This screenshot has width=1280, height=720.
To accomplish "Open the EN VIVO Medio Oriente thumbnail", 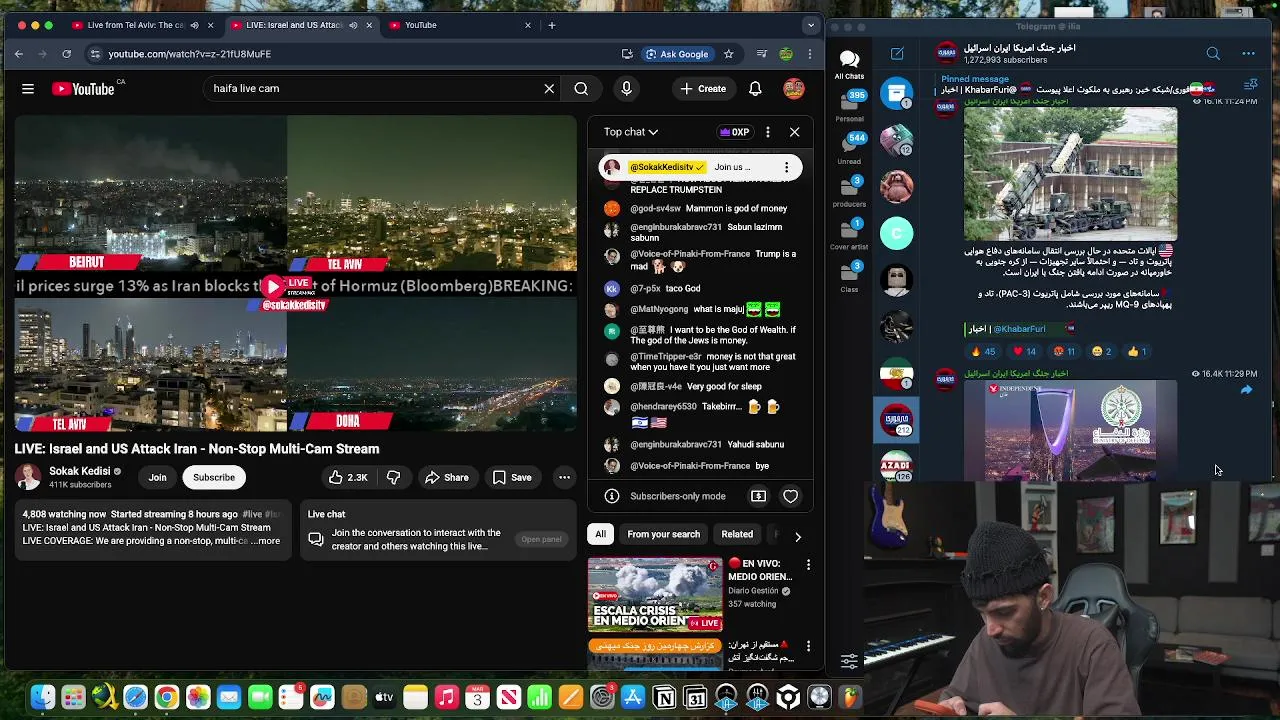I will (x=655, y=594).
